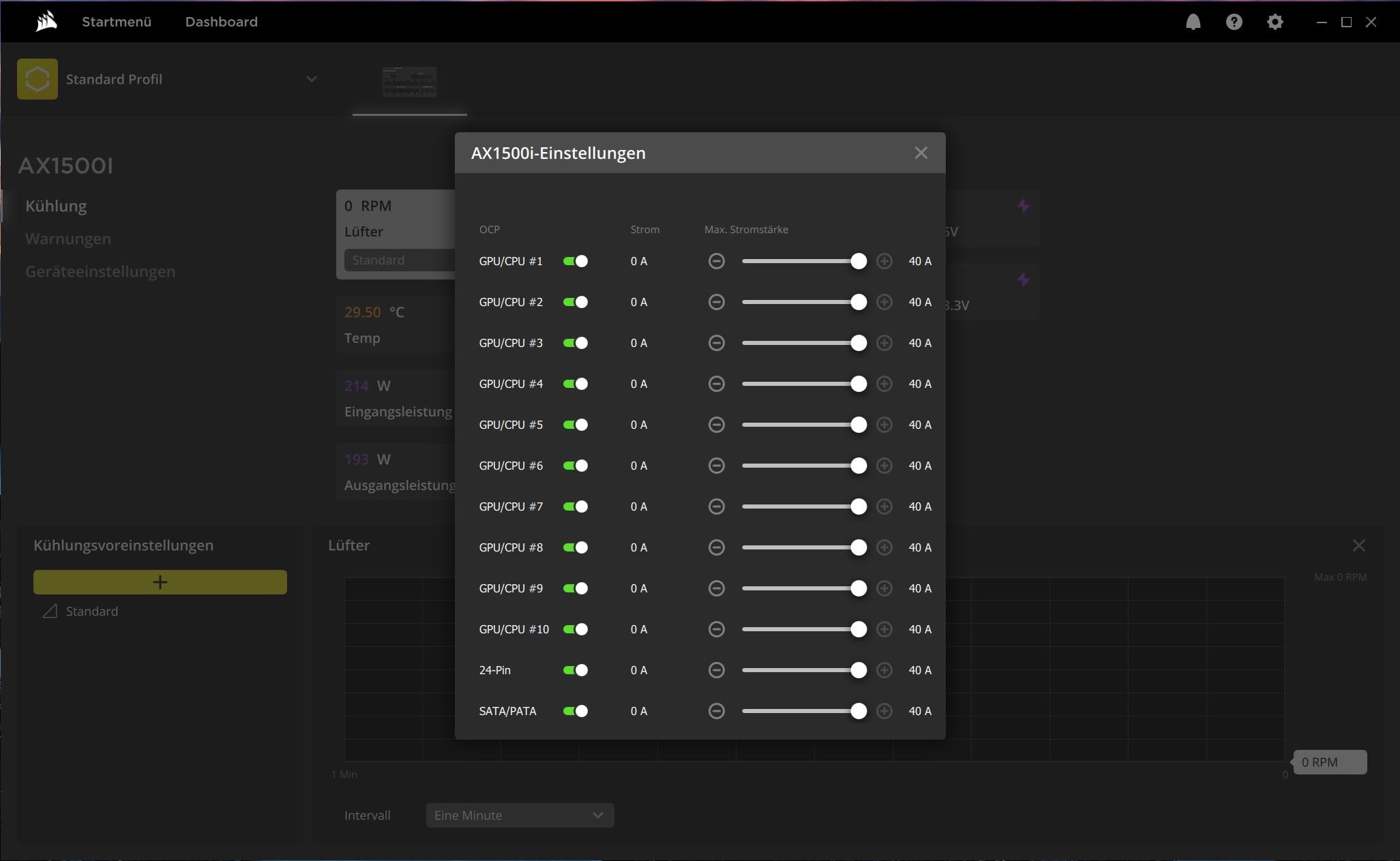This screenshot has width=1400, height=861.
Task: Select the AX1500i device thumbnail tab
Action: [x=409, y=82]
